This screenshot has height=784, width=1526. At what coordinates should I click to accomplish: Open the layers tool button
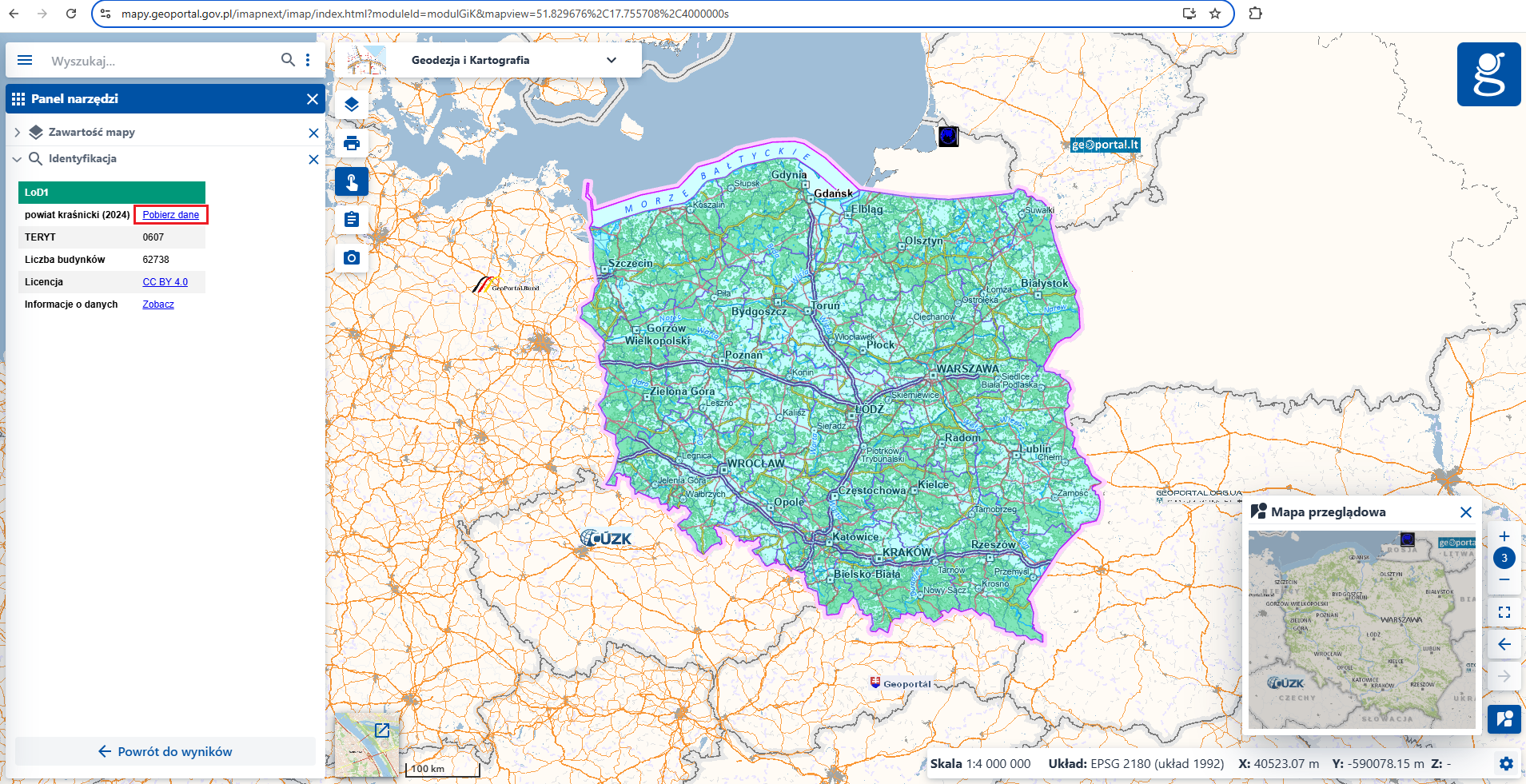click(352, 105)
